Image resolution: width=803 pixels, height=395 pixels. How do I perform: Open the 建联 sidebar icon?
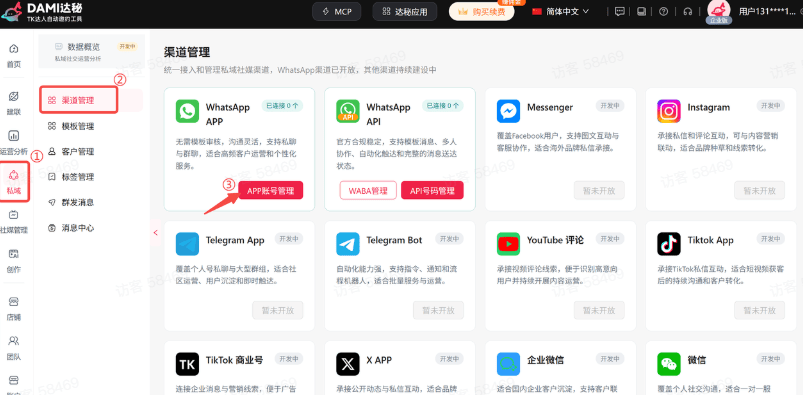(14, 96)
